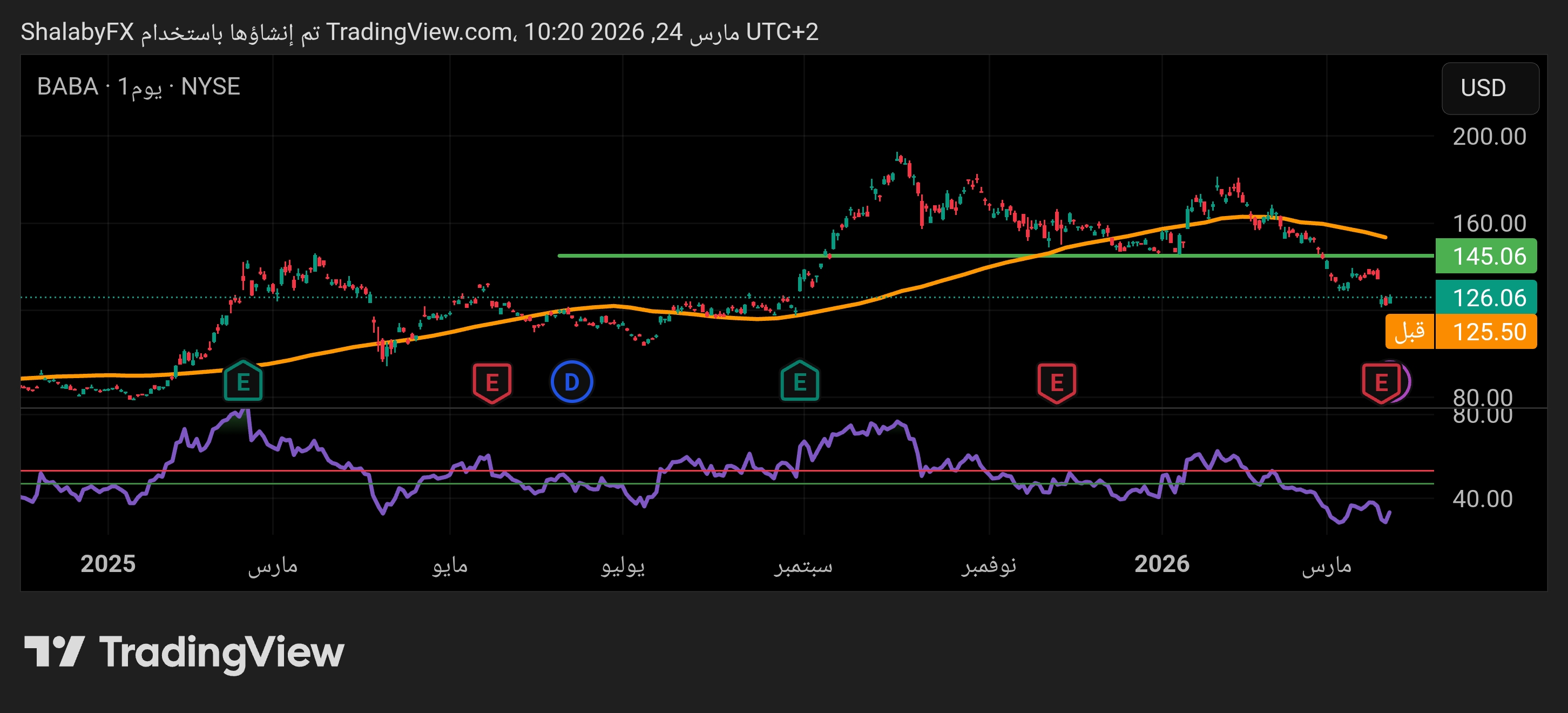The height and width of the screenshot is (713, 1568).
Task: Open the USD currency selector
Action: (1490, 88)
